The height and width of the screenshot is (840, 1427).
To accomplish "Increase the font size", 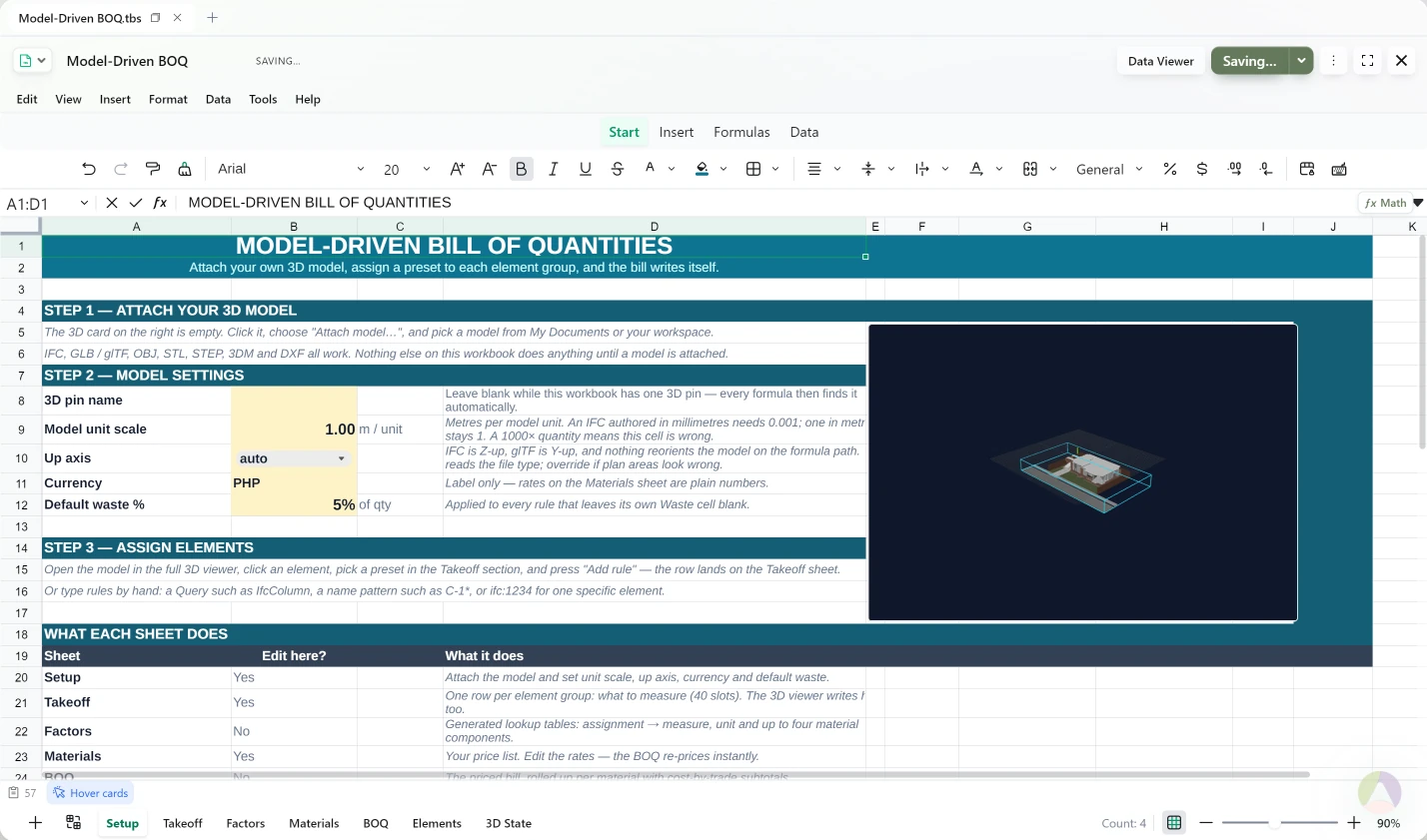I will click(x=457, y=169).
